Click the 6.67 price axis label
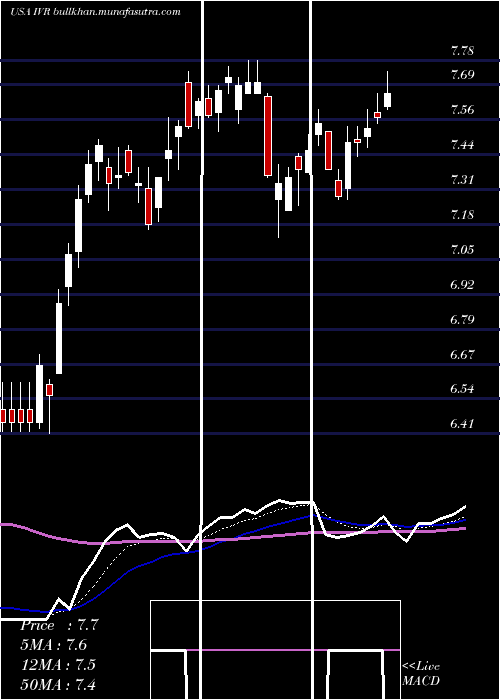The width and height of the screenshot is (500, 700). tap(462, 355)
